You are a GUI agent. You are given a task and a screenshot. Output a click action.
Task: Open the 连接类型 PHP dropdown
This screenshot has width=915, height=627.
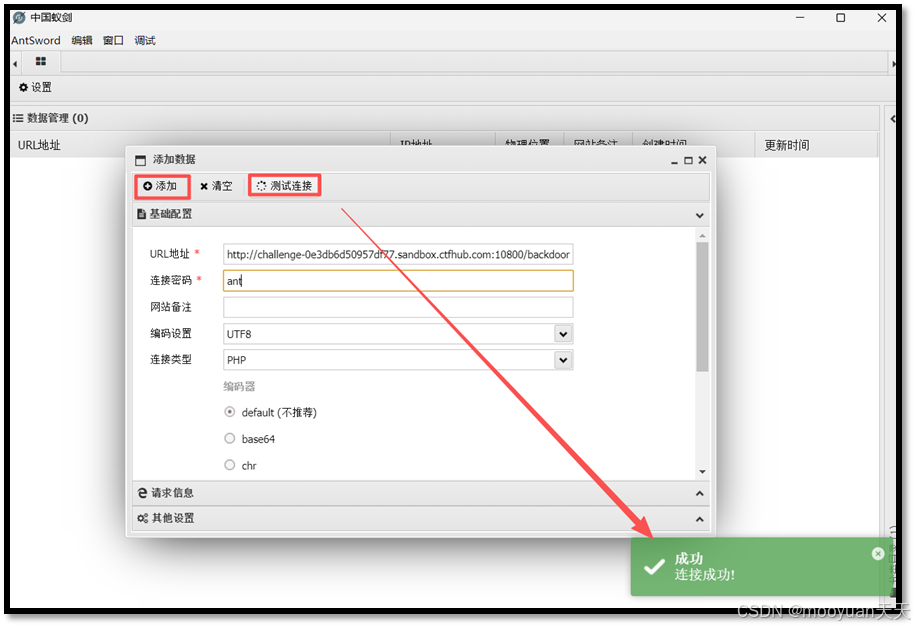563,360
